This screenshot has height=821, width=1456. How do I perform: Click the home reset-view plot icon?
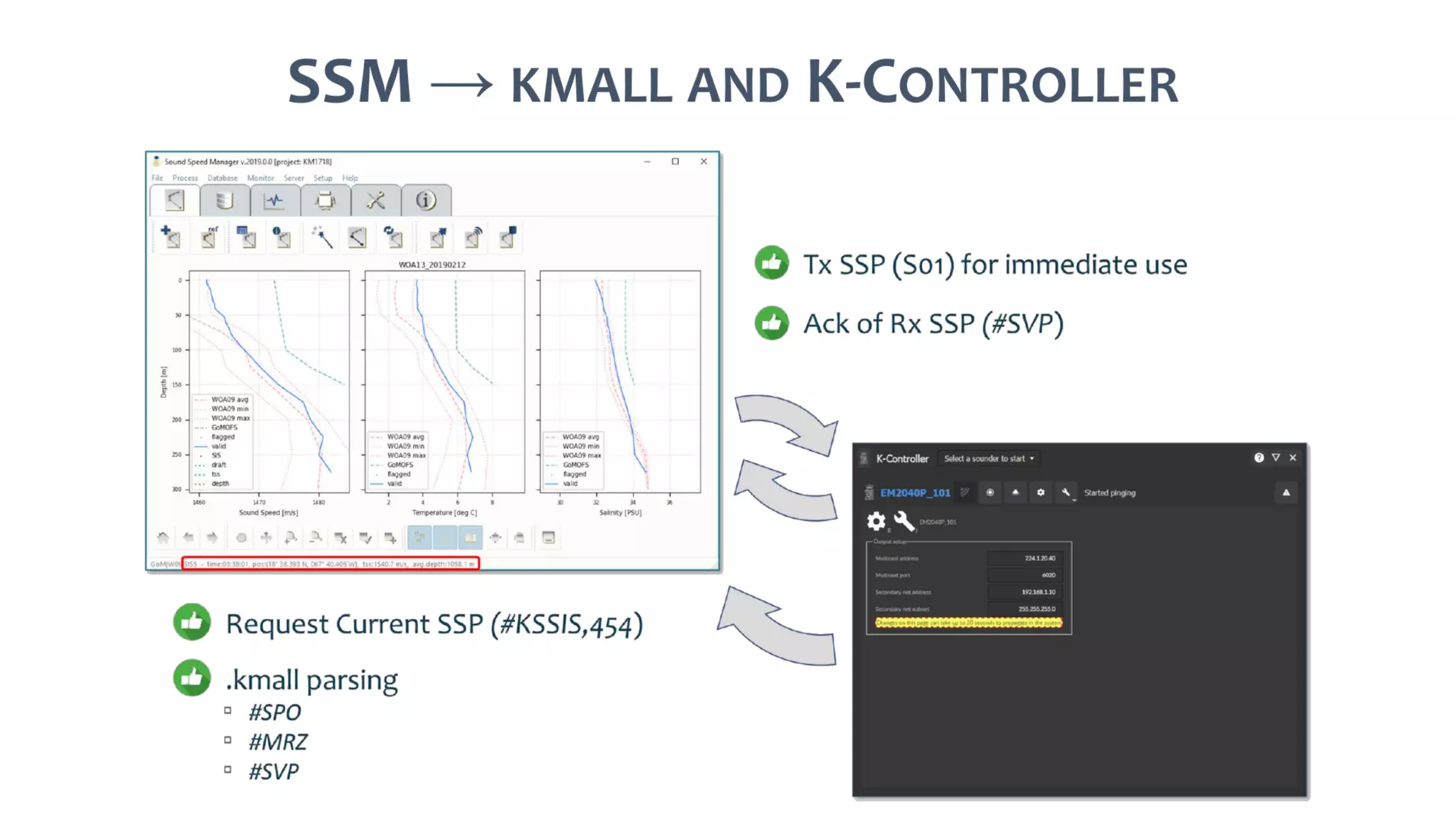click(x=163, y=537)
